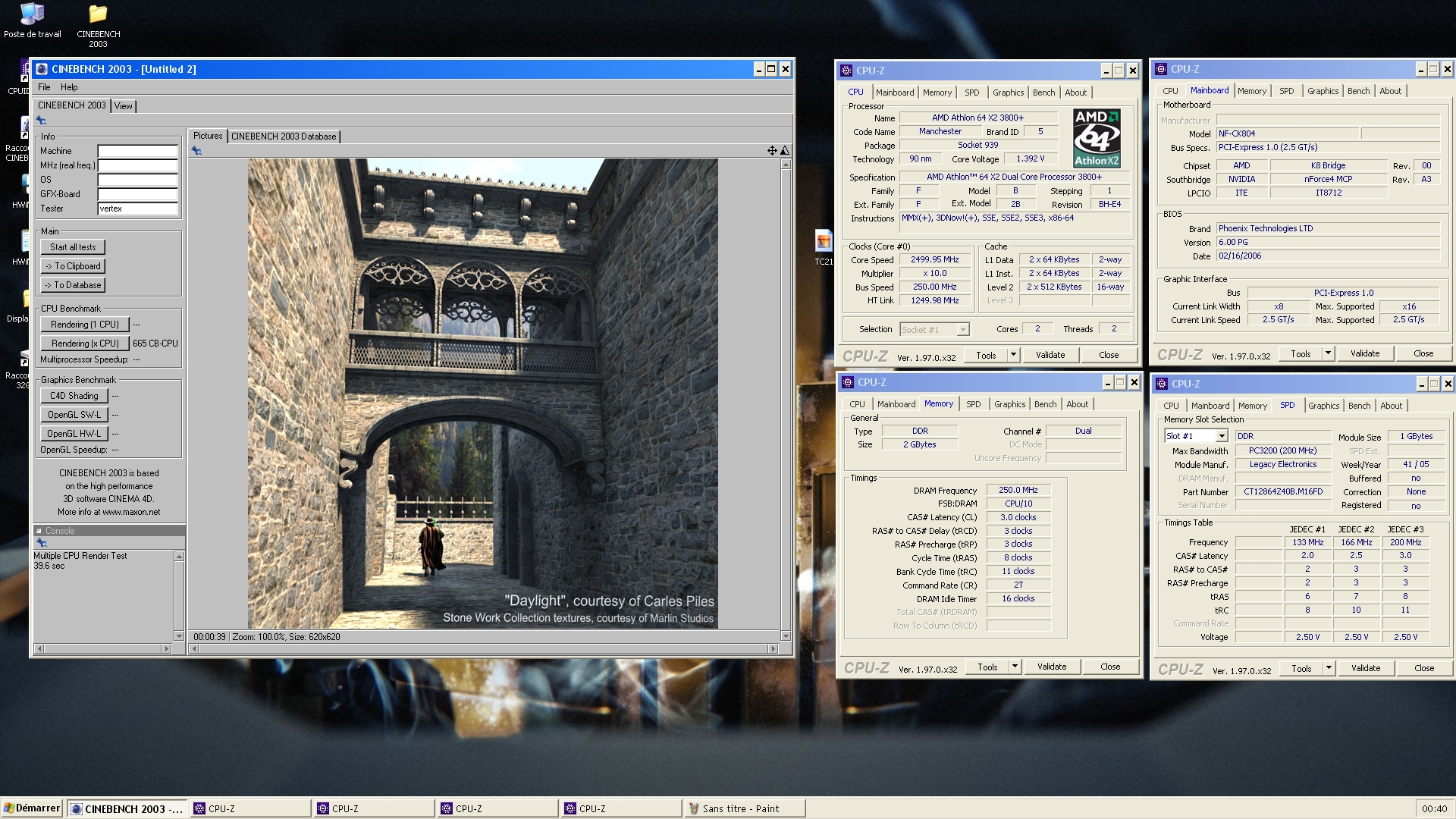Image resolution: width=1456 pixels, height=819 pixels.
Task: Click the Console header collapse square
Action: (x=39, y=531)
